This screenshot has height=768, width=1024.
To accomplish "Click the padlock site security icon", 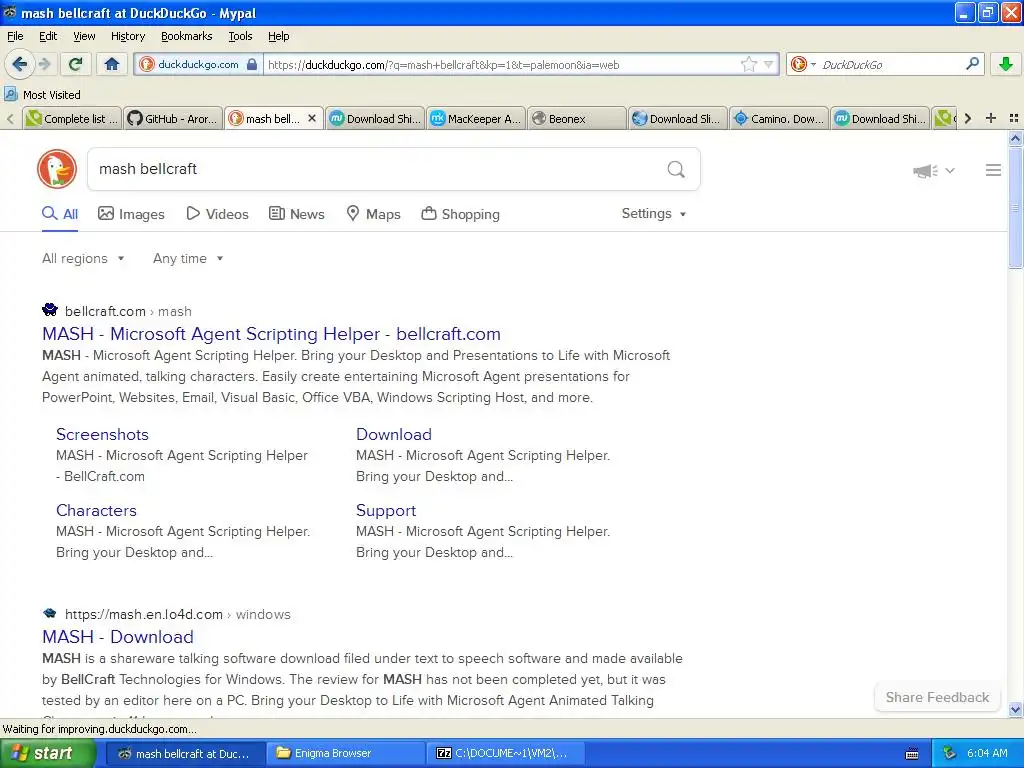I will pyautogui.click(x=252, y=64).
